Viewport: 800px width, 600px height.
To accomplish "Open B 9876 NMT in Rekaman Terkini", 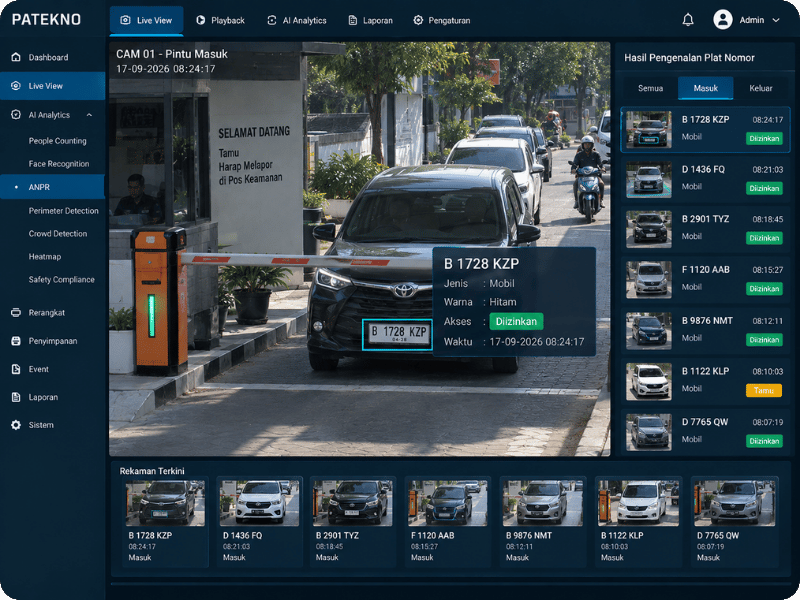I will (542, 522).
